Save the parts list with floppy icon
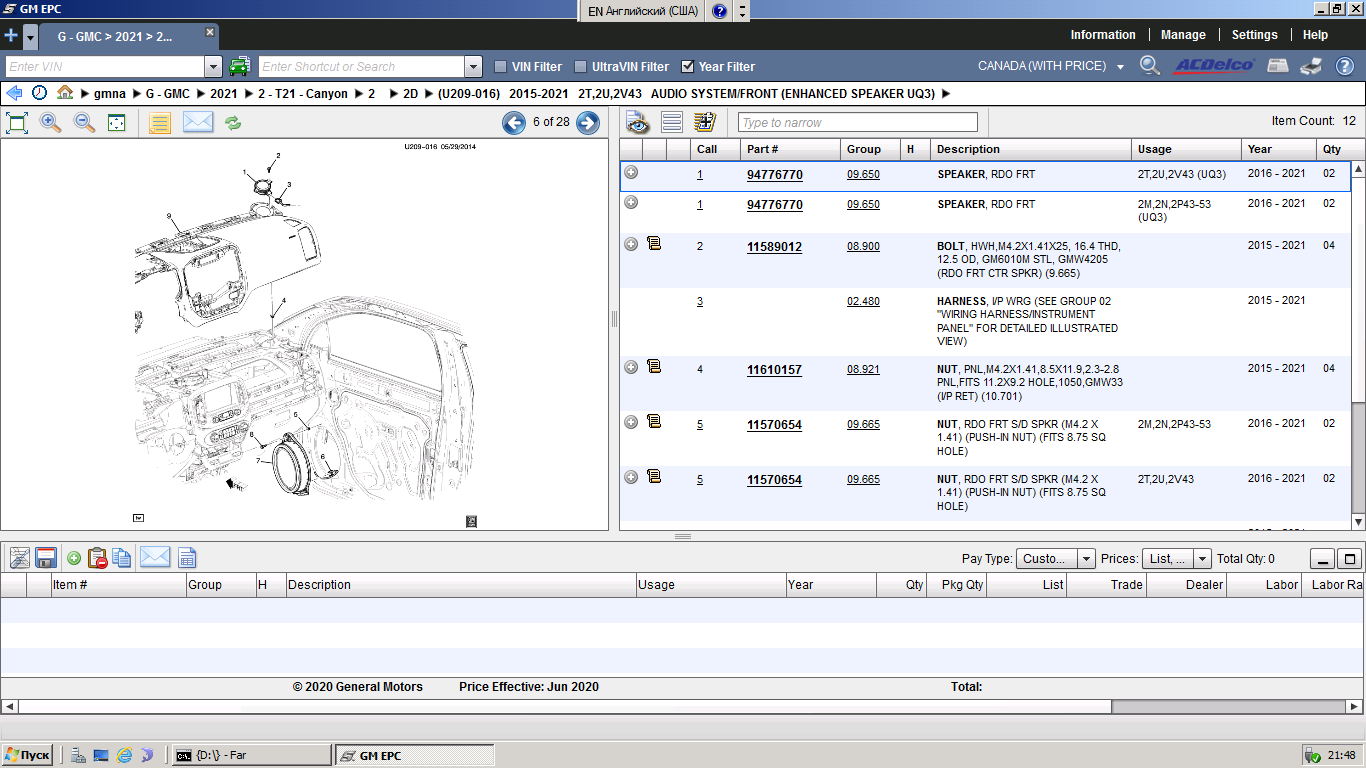The height and width of the screenshot is (768, 1366). pyautogui.click(x=45, y=558)
